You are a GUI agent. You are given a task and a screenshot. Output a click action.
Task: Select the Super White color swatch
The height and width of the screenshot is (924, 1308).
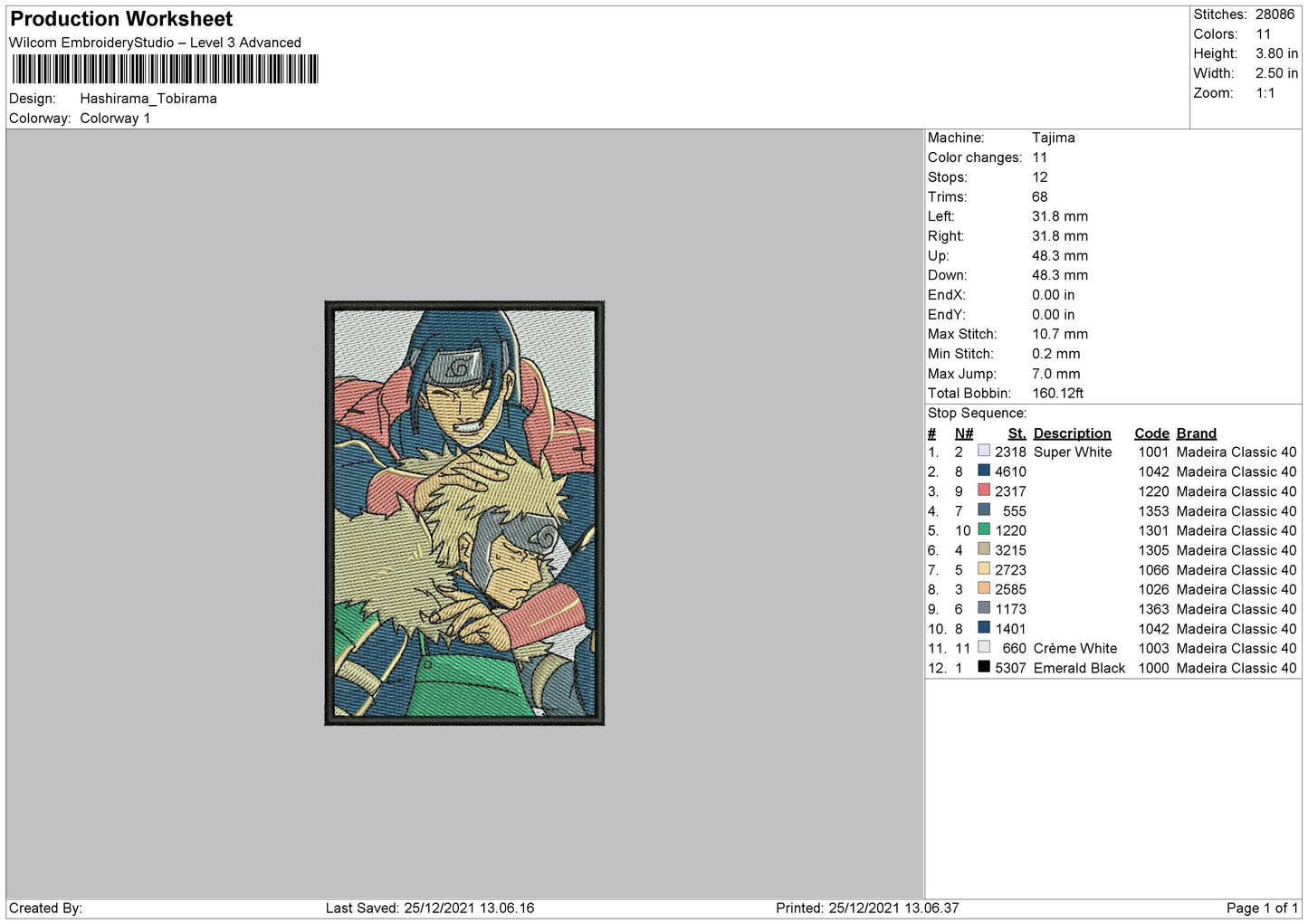[x=984, y=451]
